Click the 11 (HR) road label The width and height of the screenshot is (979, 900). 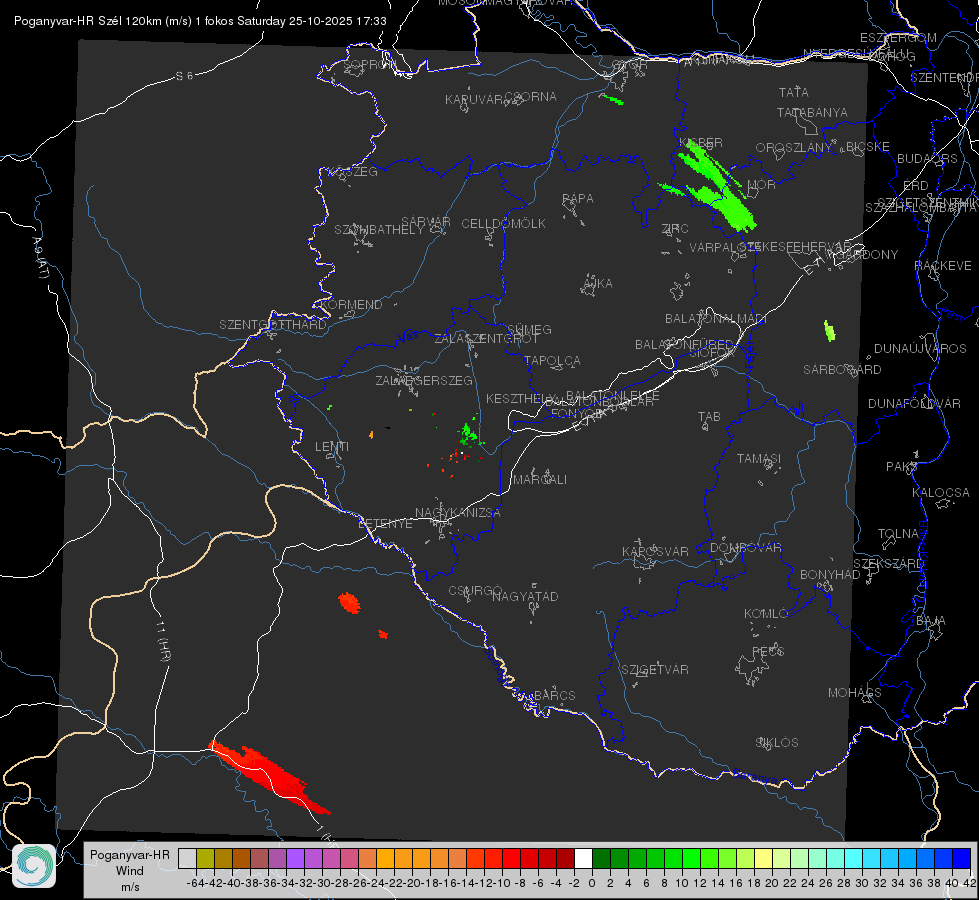[164, 641]
